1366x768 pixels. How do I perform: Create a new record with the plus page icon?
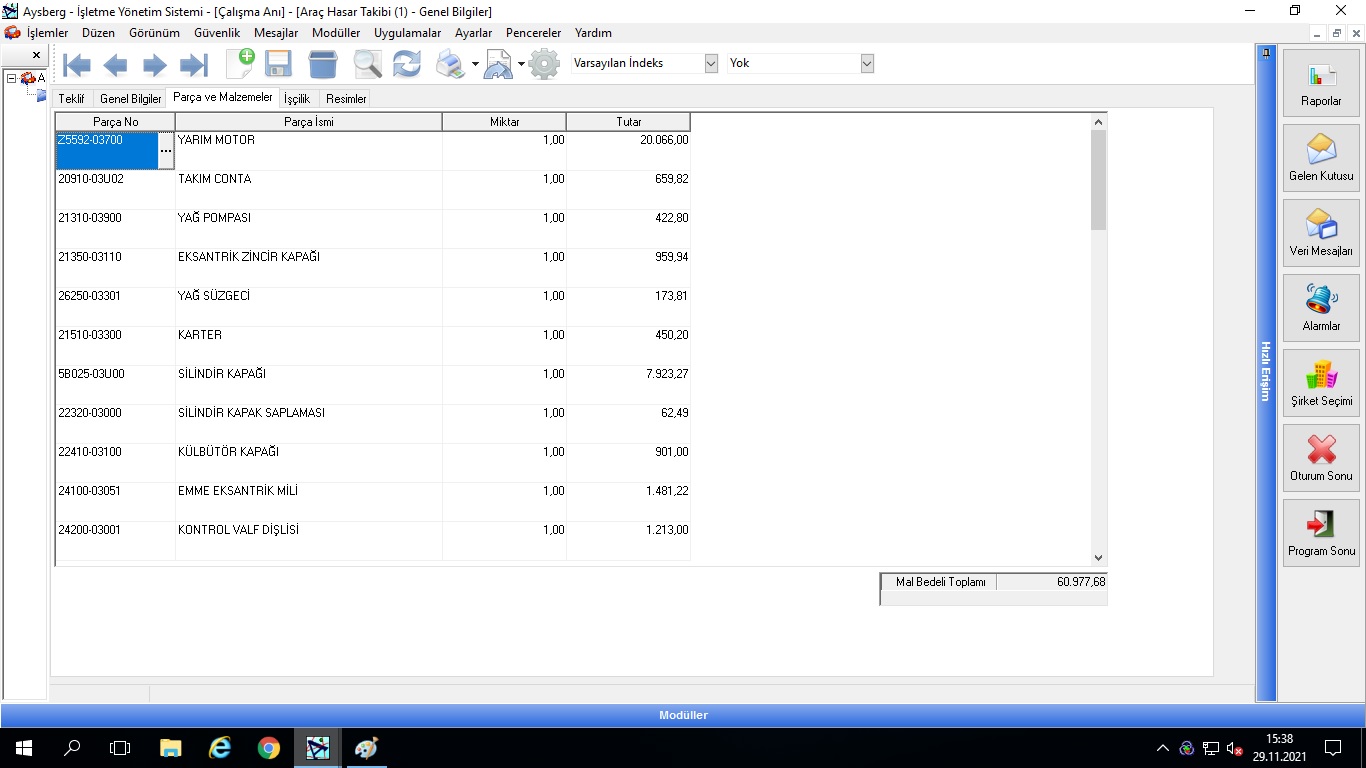click(x=240, y=64)
